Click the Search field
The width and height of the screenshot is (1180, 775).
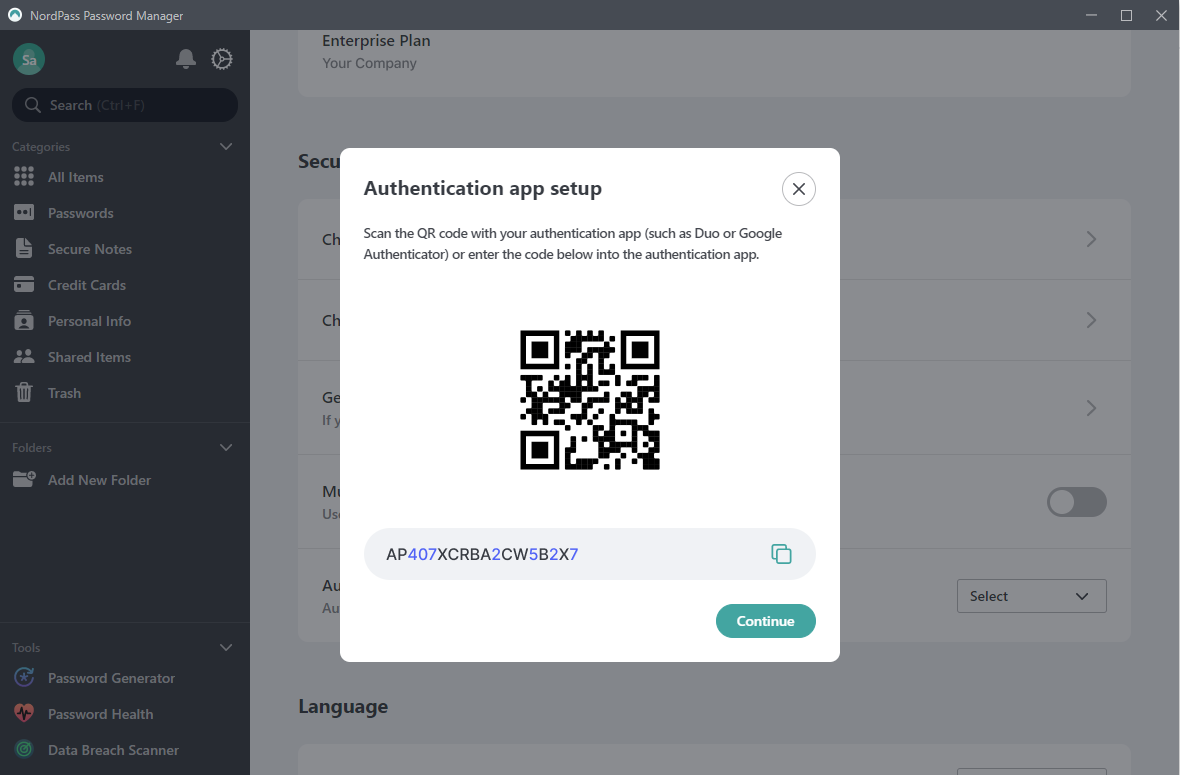pyautogui.click(x=125, y=105)
